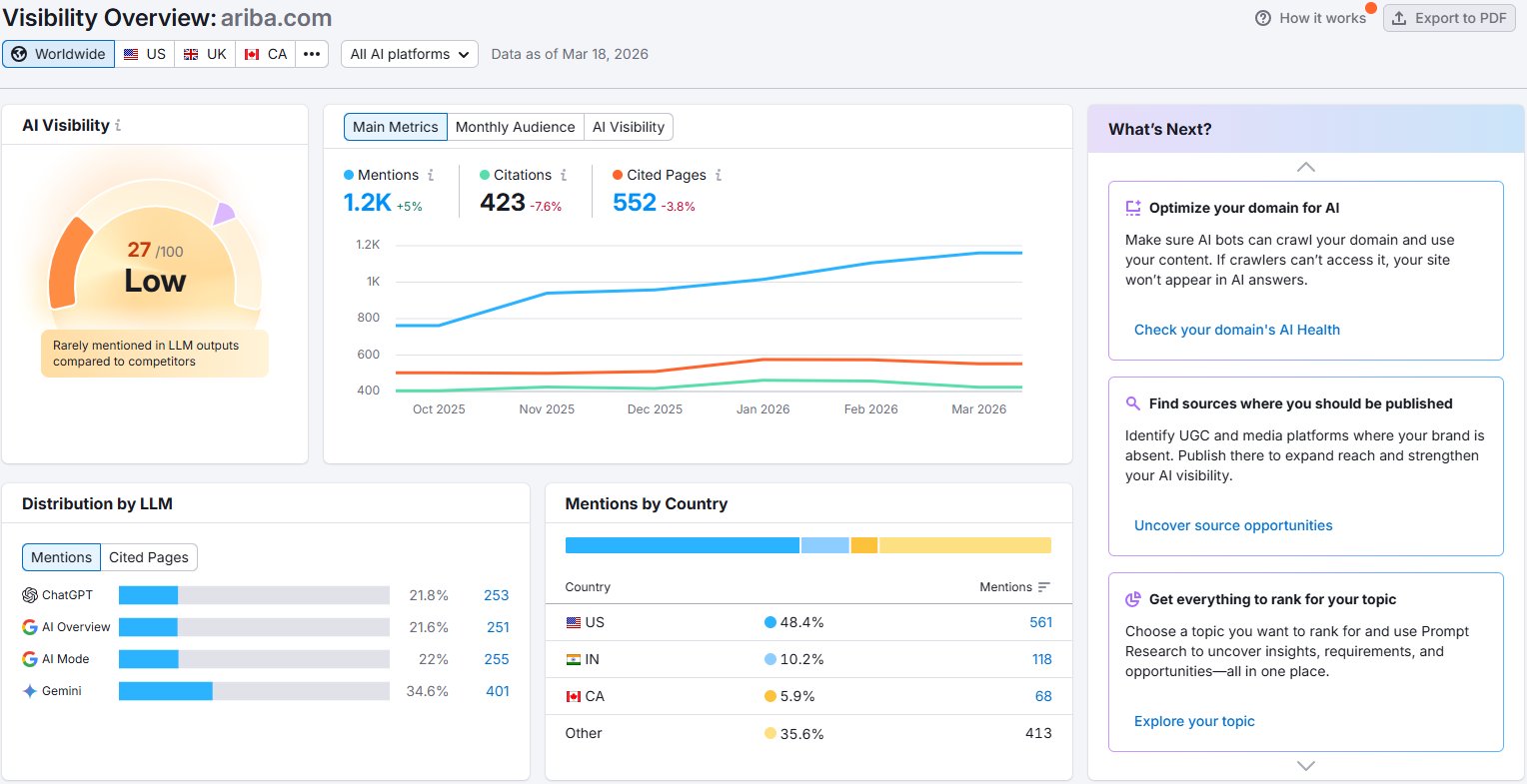Collapse What's Next using the up chevron

point(1305,167)
